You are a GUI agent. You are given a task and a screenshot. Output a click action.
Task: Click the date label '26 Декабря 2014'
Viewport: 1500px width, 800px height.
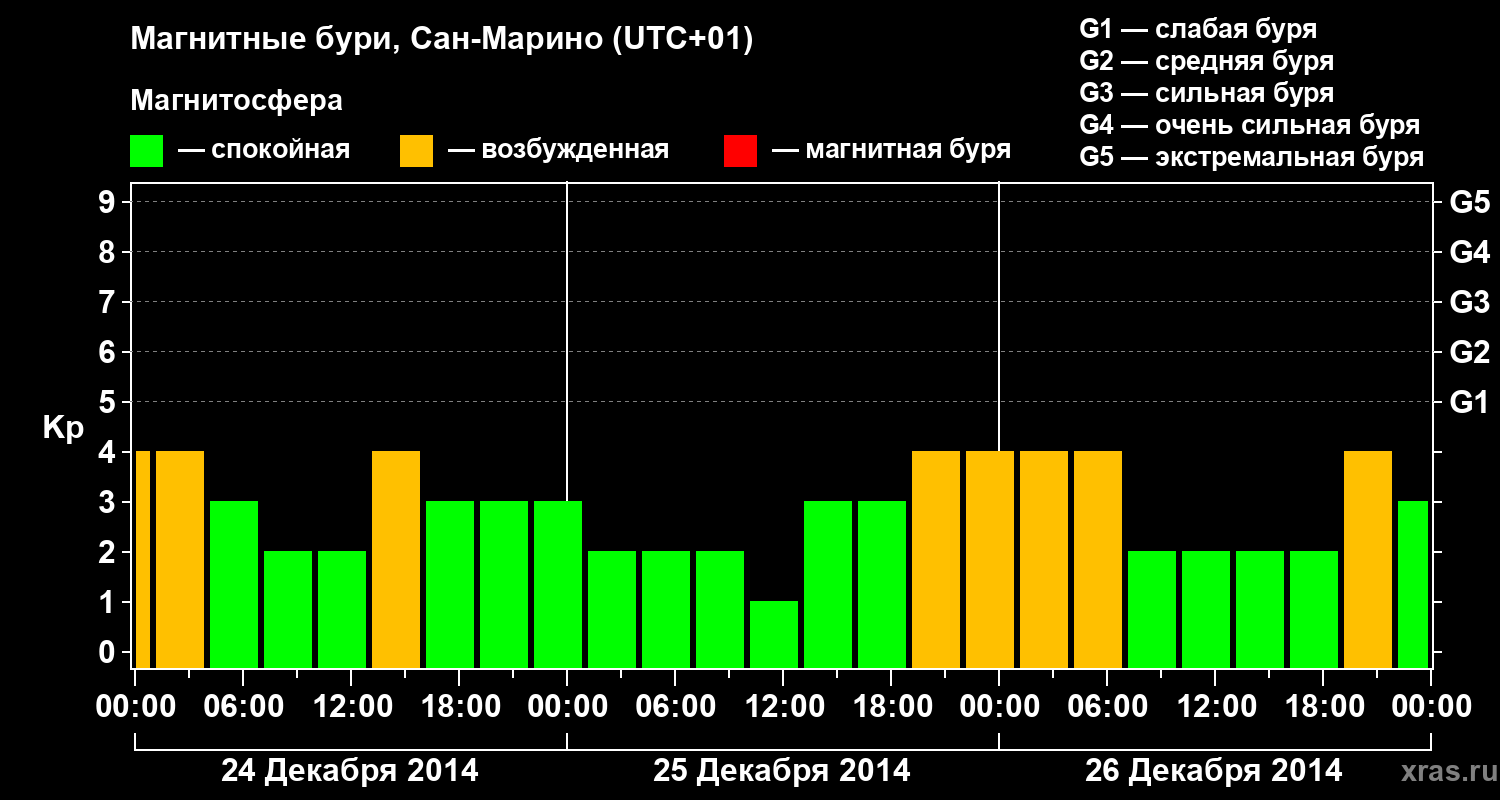coord(1214,771)
